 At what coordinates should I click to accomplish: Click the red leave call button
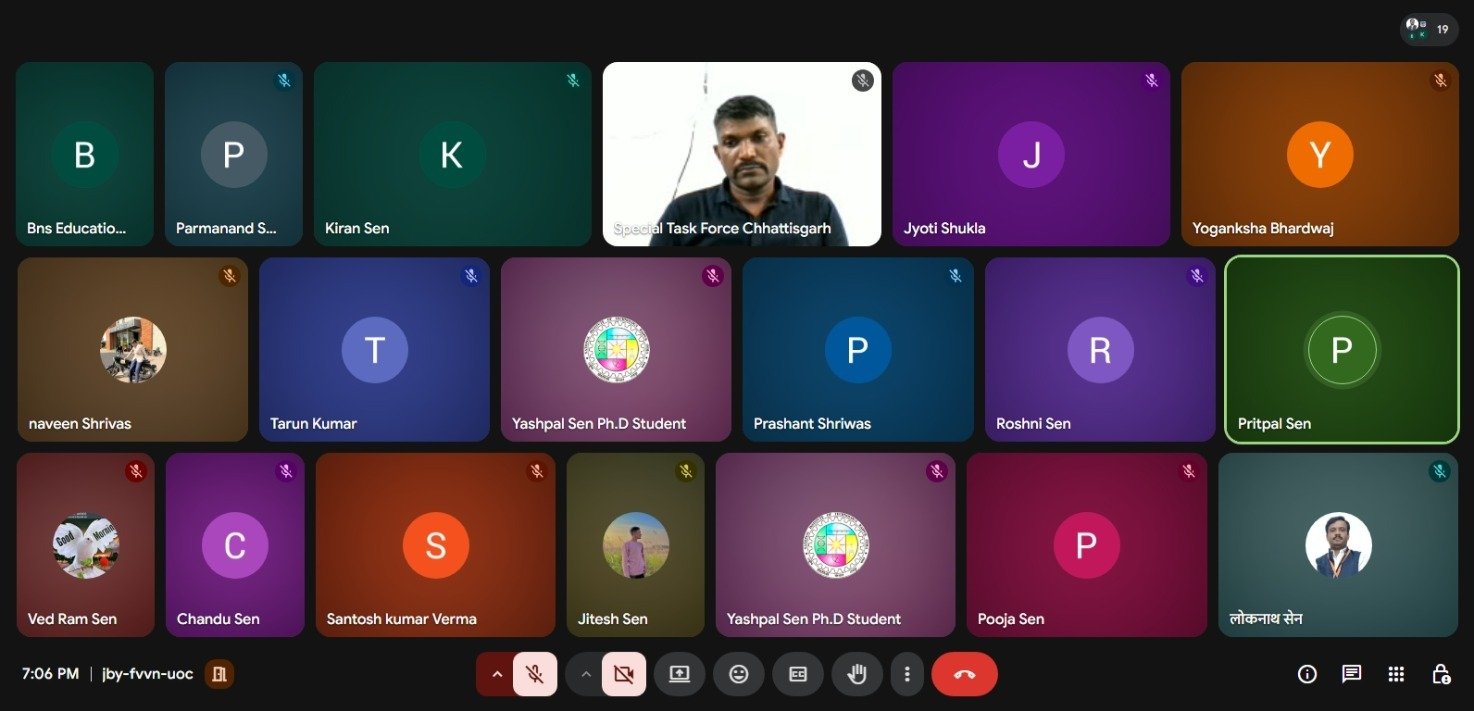coord(964,674)
